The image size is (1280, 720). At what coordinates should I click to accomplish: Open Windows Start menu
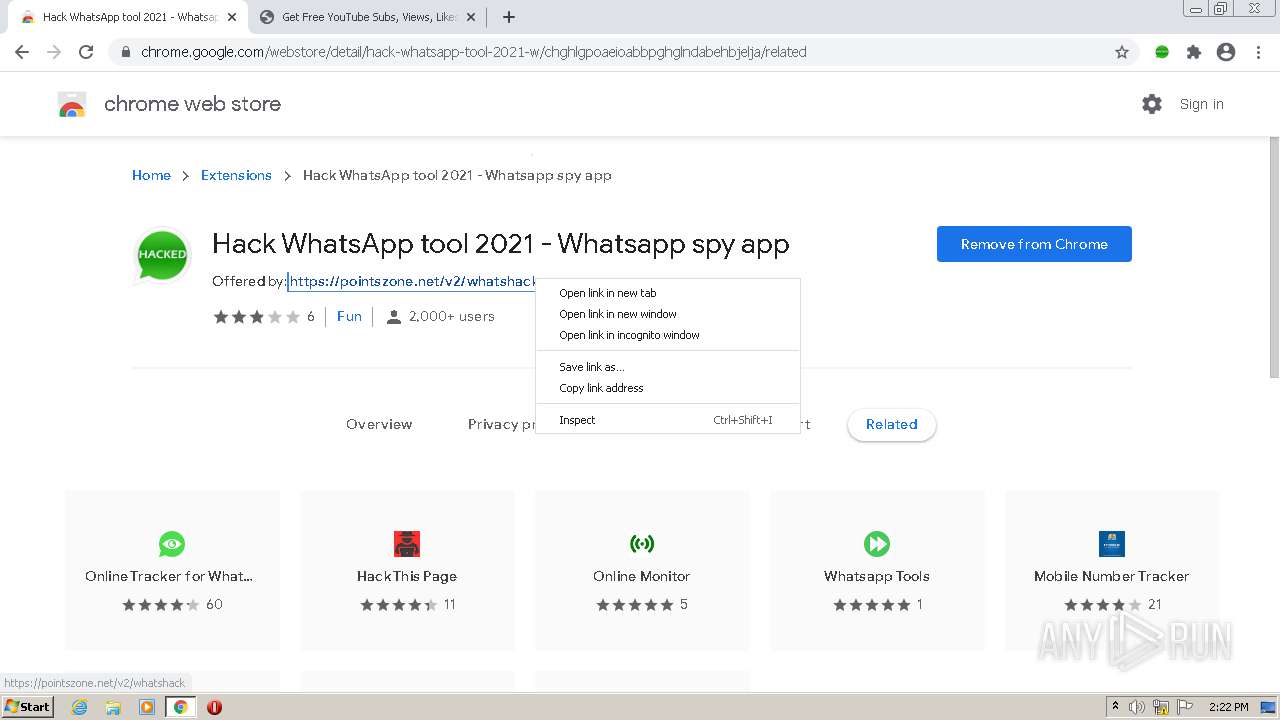coord(28,707)
